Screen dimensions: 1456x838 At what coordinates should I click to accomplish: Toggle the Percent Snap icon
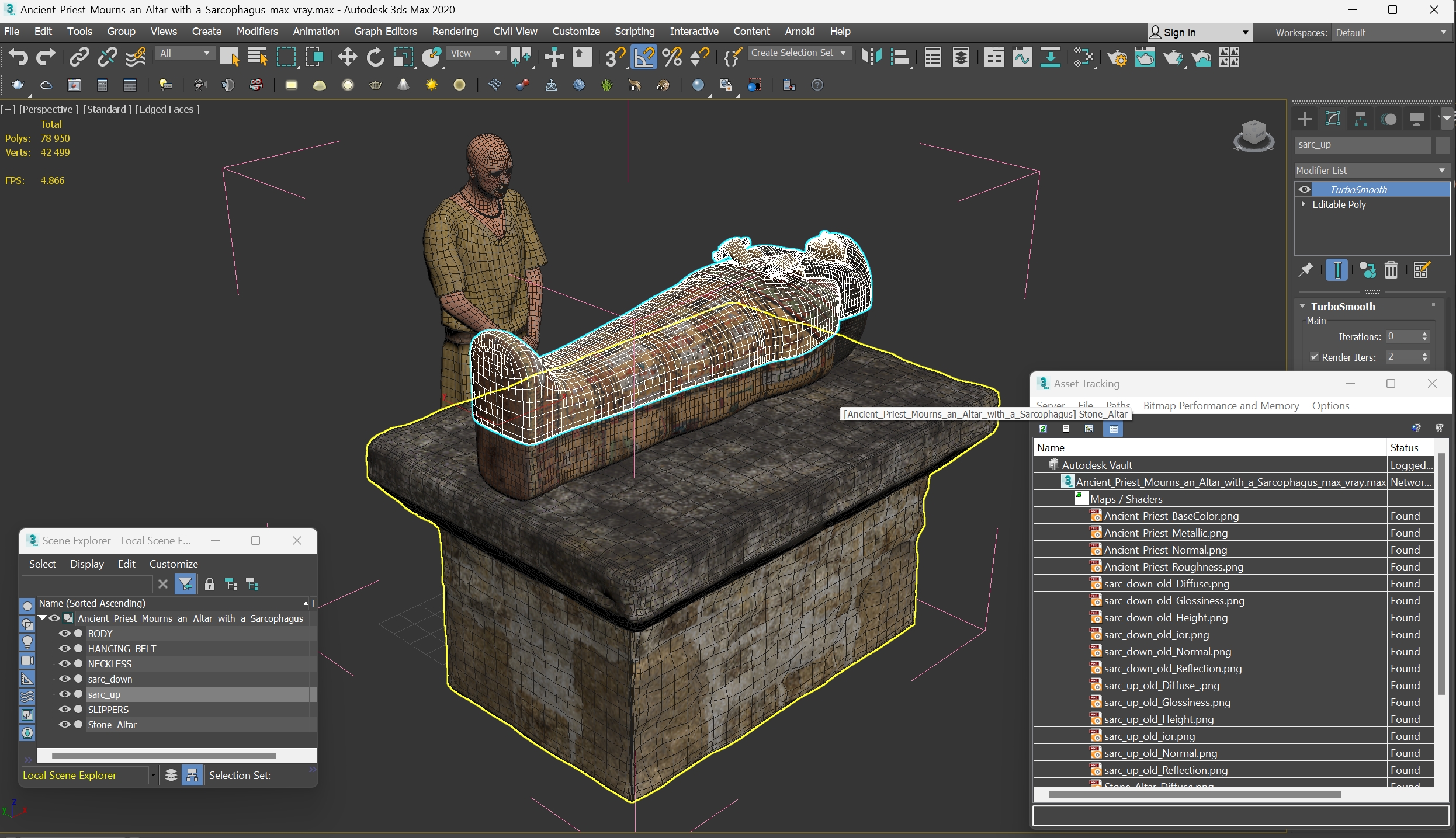point(672,57)
